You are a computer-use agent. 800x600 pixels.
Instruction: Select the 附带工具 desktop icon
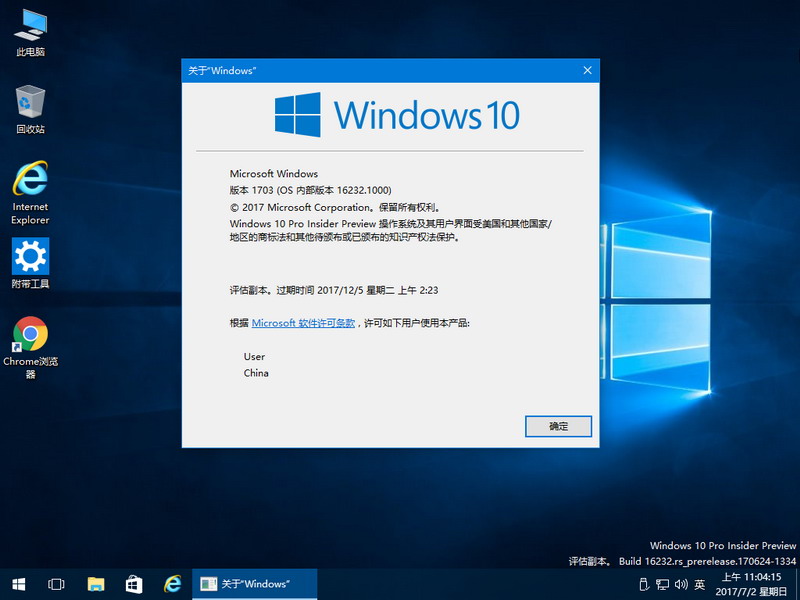[30, 263]
